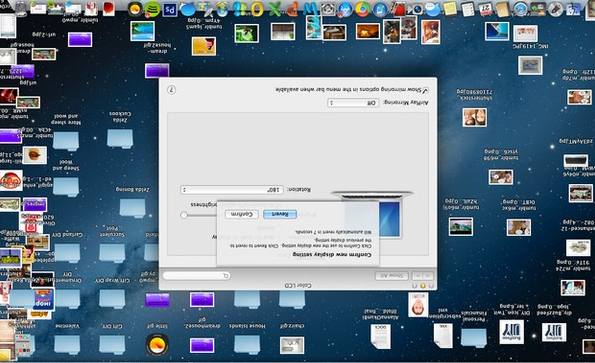Select the little gif file icon
The height and width of the screenshot is (363, 595).
coord(157,345)
